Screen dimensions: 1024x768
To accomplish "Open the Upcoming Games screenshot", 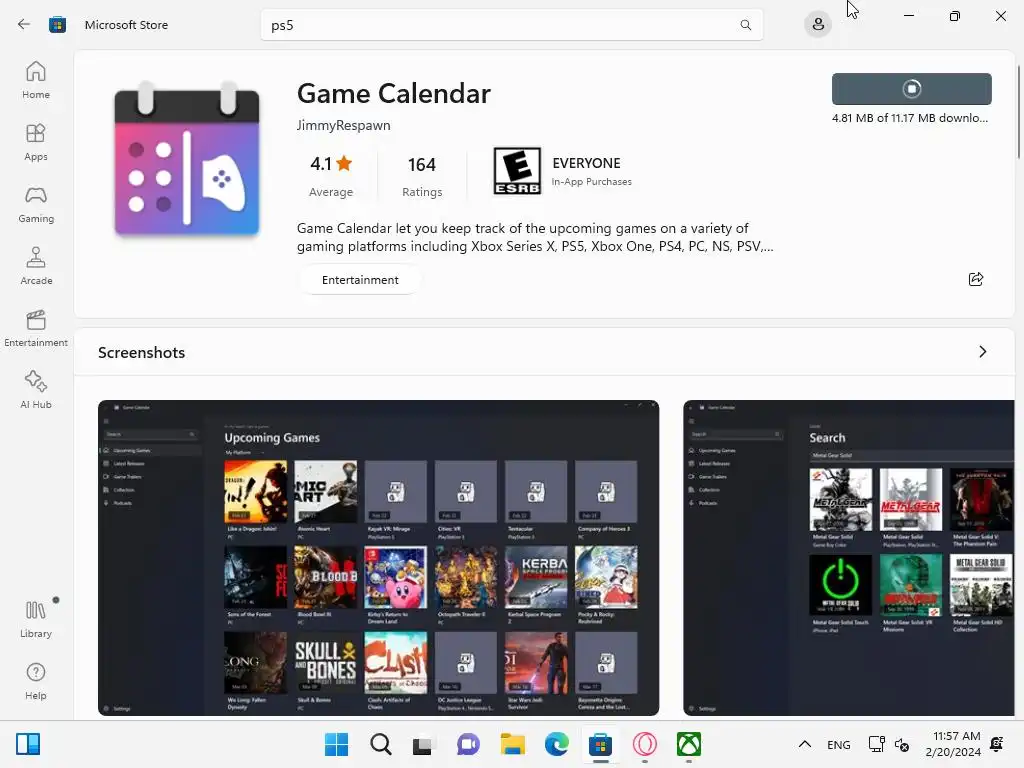I will point(378,558).
